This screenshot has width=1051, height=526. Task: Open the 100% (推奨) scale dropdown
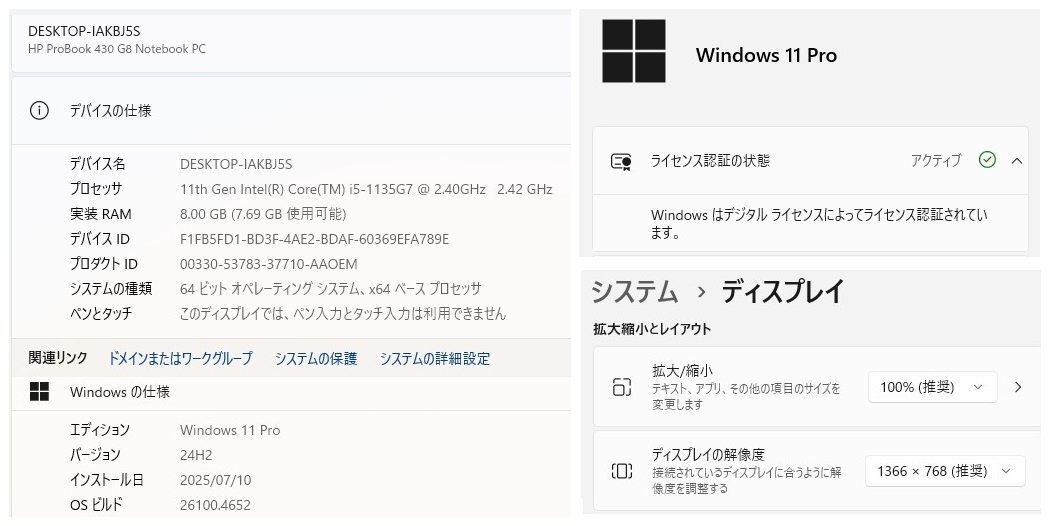click(932, 387)
